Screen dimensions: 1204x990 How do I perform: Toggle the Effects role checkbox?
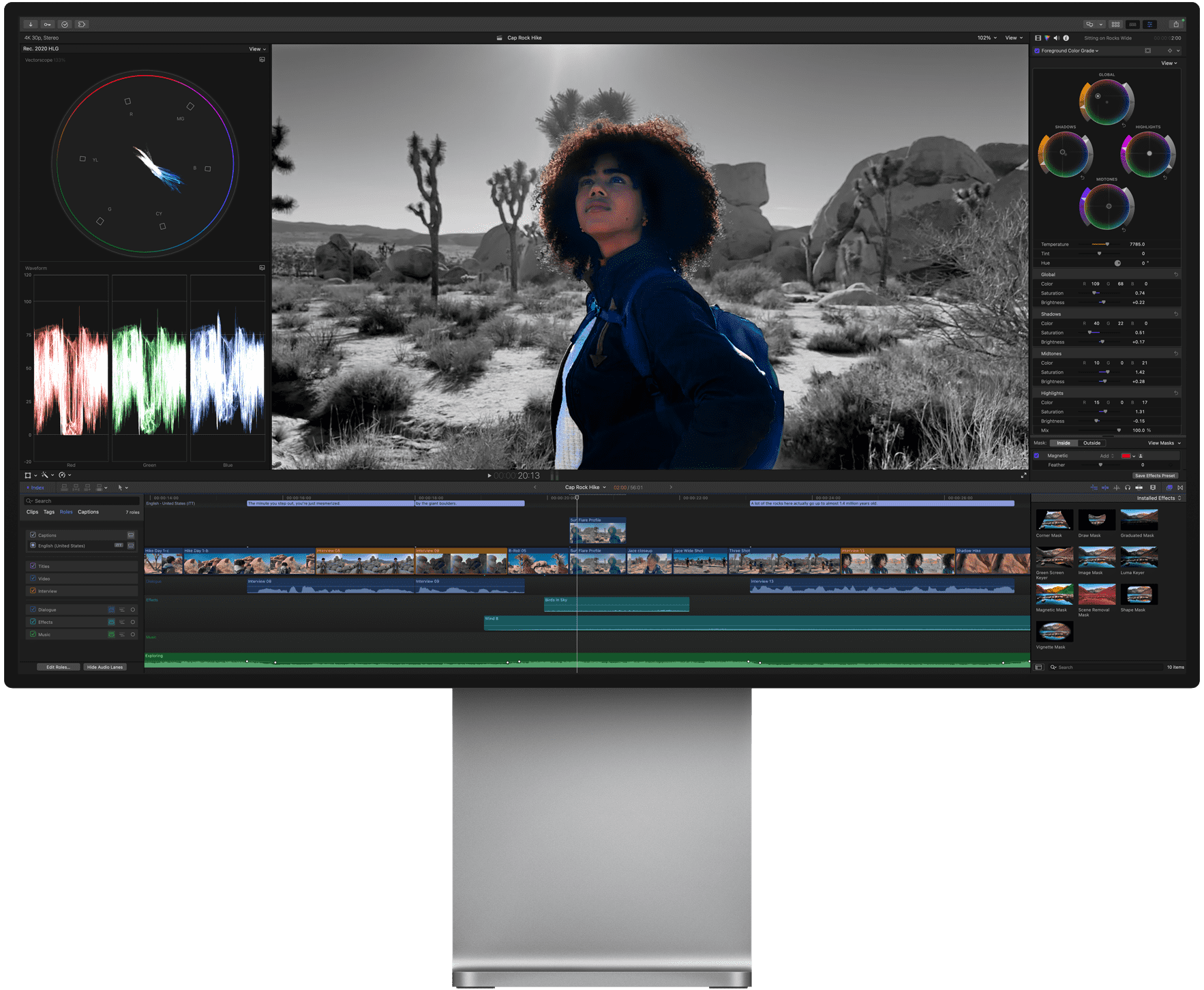click(x=33, y=622)
